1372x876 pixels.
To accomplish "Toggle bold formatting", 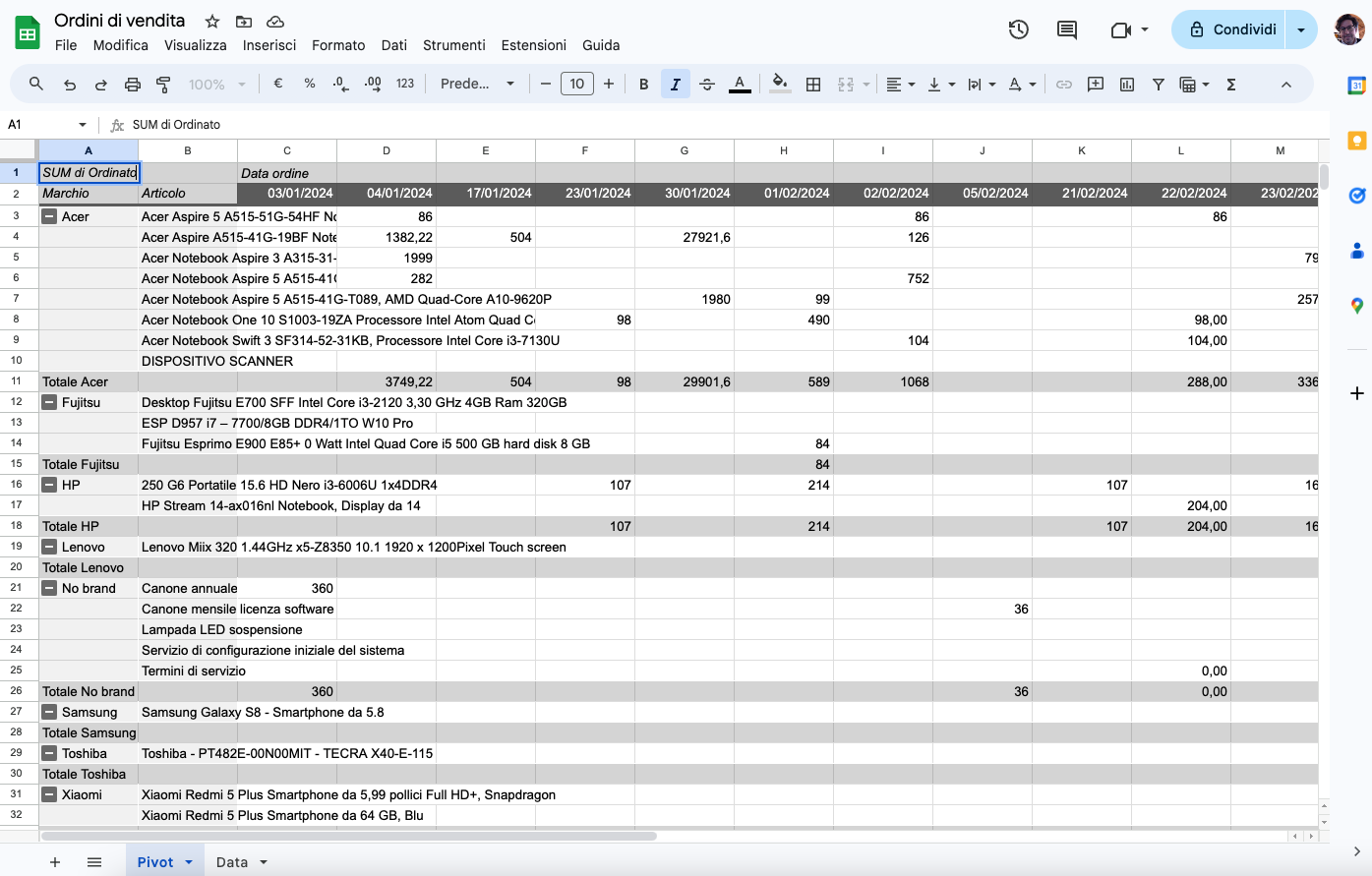I will (x=644, y=85).
